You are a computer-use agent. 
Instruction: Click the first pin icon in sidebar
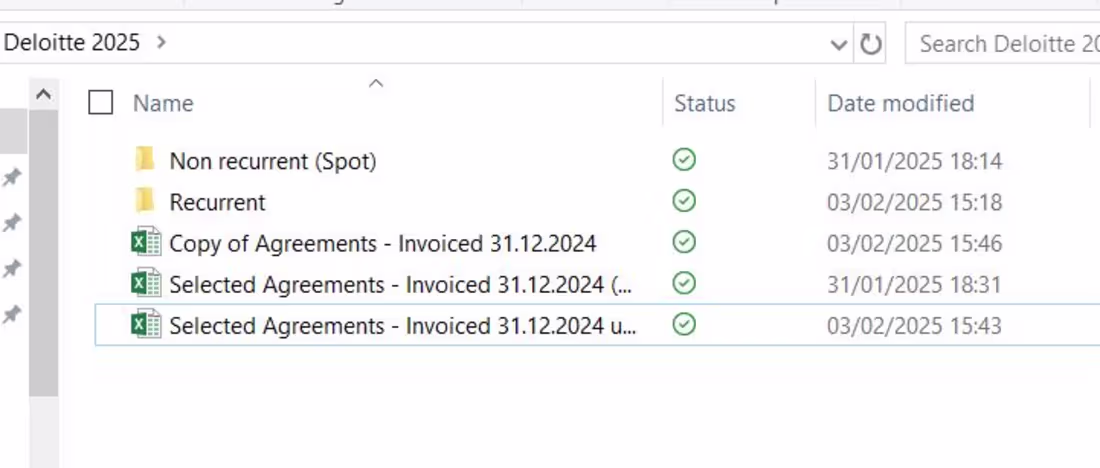12,178
